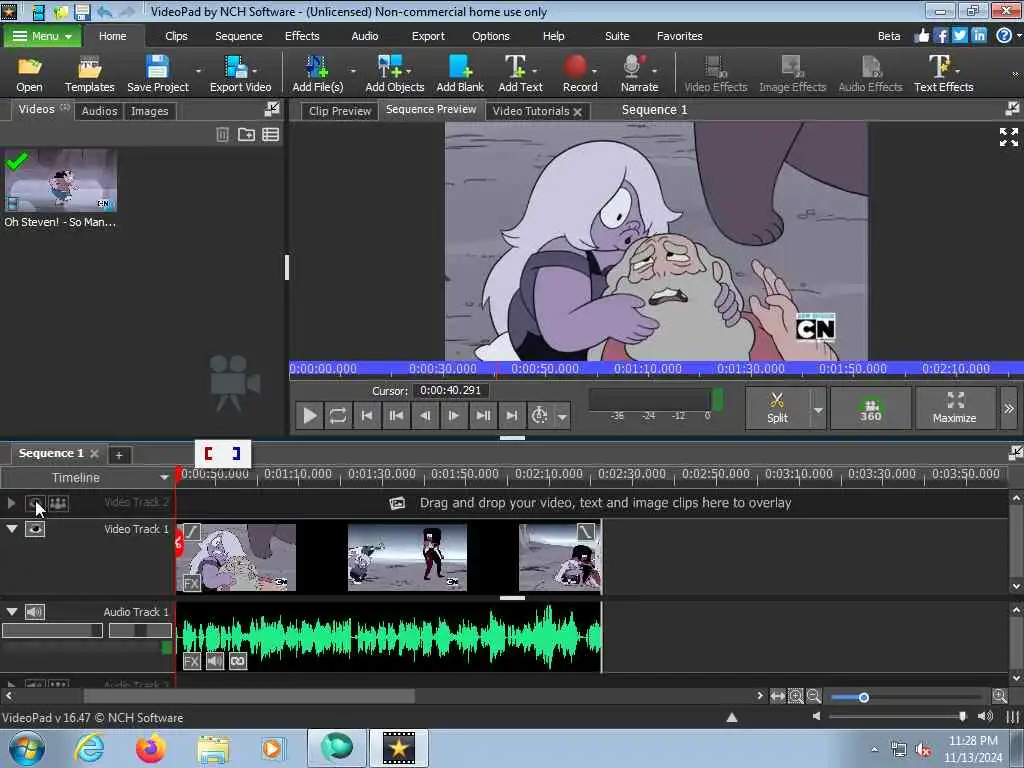Open the Effects menu tab
The width and height of the screenshot is (1024, 768).
(302, 36)
